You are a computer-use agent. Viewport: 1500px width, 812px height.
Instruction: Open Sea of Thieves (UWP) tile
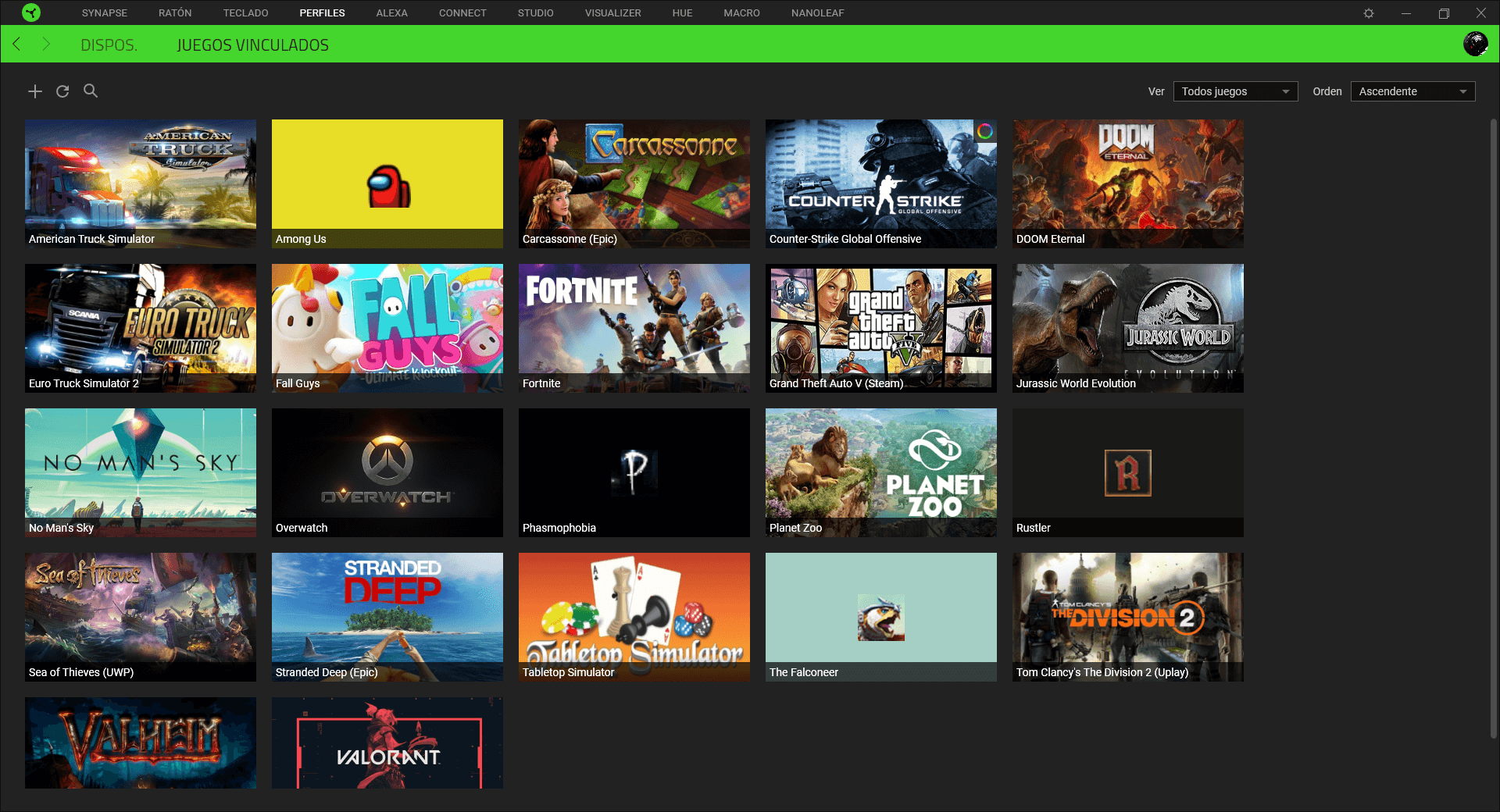coord(141,617)
